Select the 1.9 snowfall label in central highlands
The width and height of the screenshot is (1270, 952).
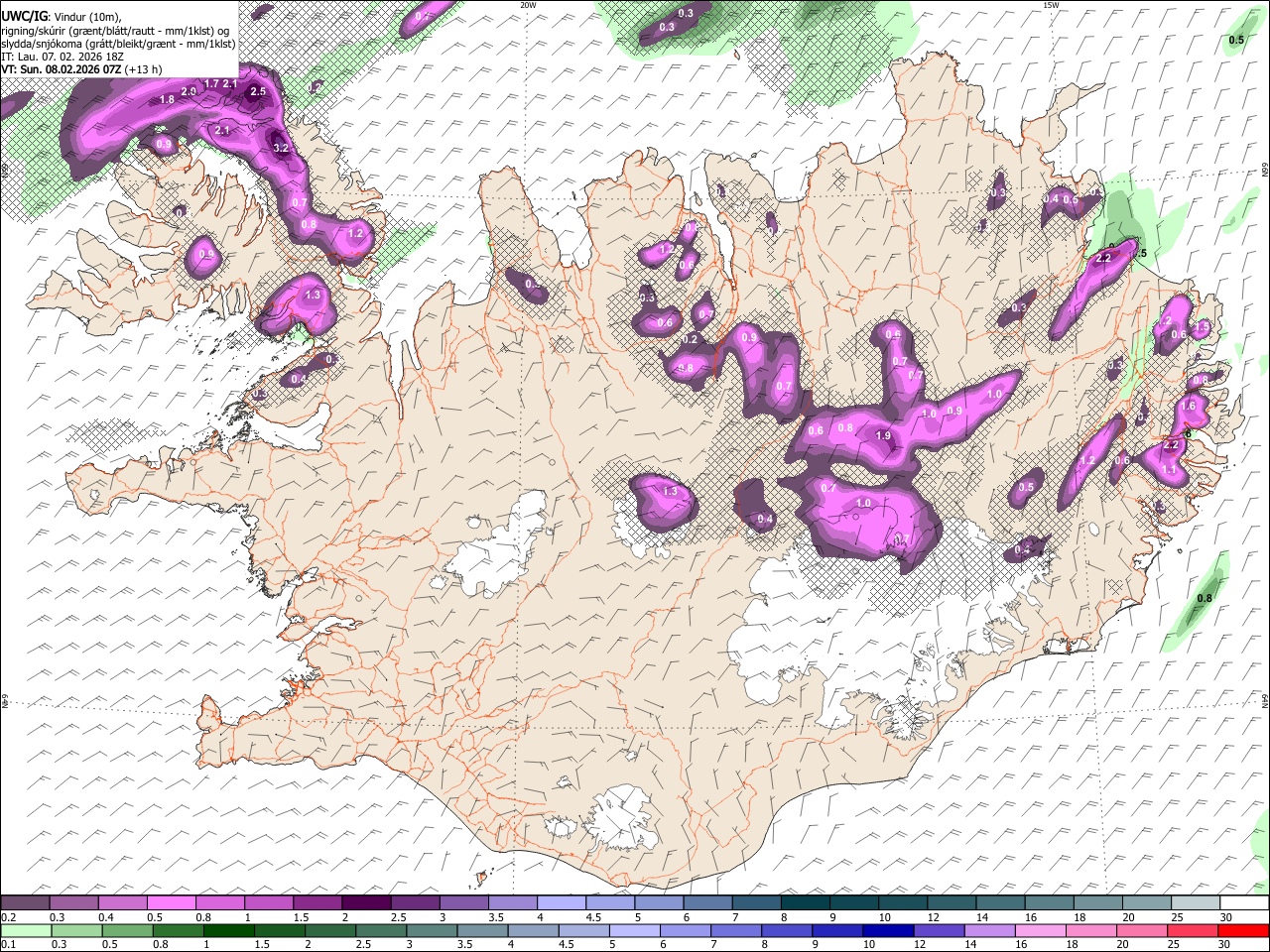[x=883, y=435]
